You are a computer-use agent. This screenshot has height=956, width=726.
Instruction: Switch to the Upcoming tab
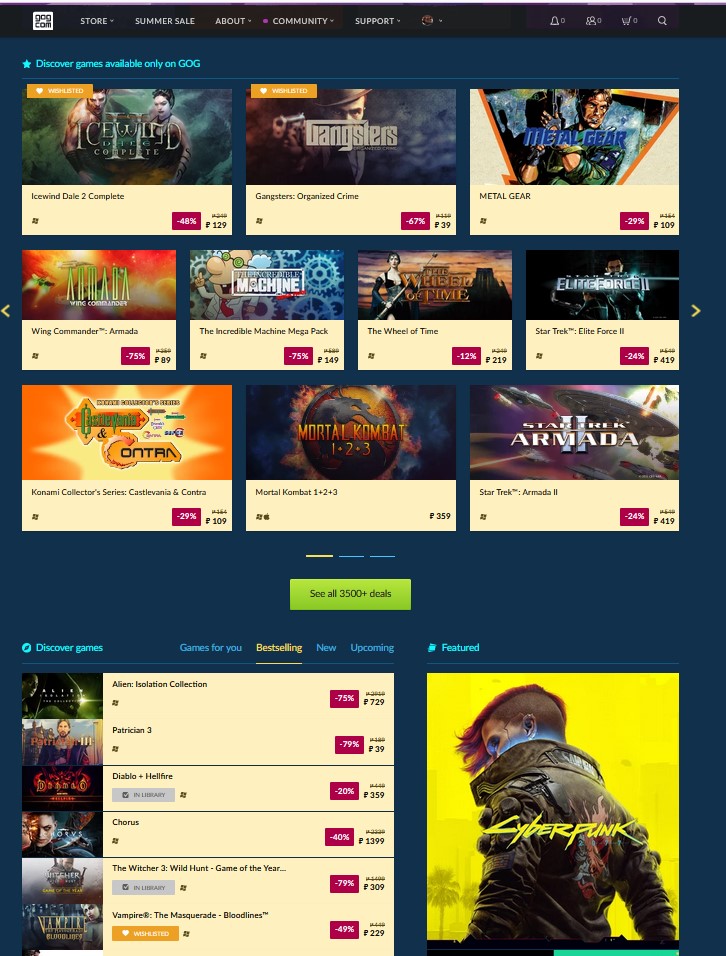372,647
